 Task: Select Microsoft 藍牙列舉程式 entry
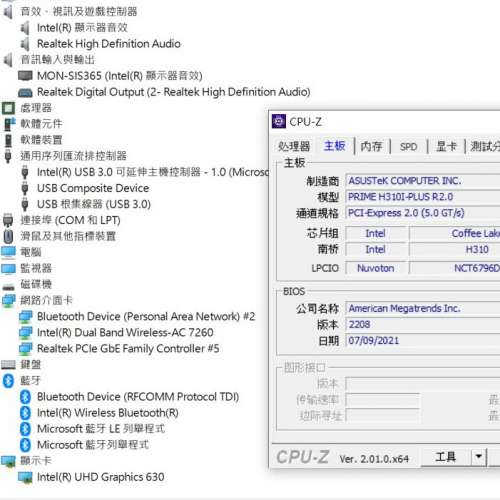tap(93, 445)
